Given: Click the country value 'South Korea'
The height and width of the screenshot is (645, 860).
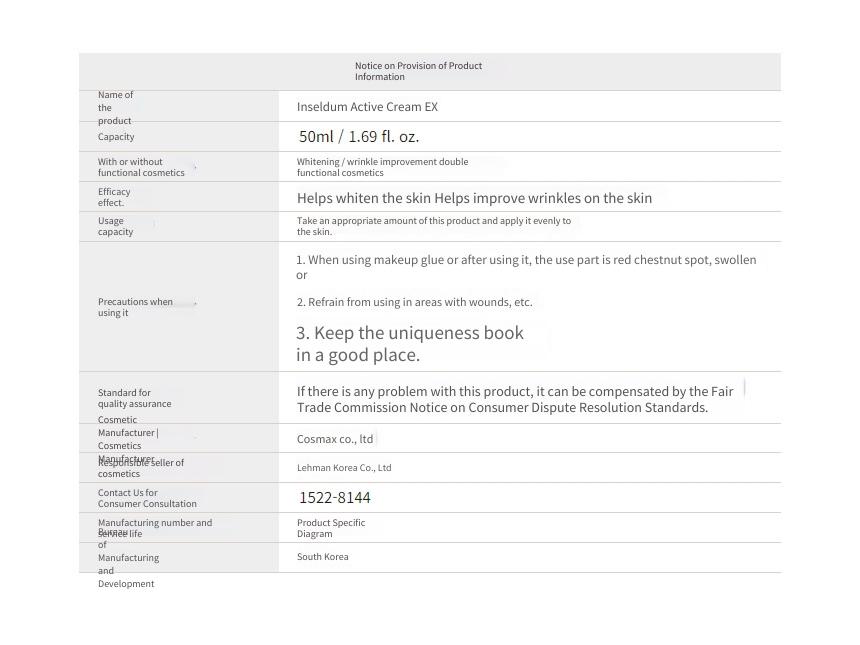Looking at the screenshot, I should pyautogui.click(x=322, y=557).
